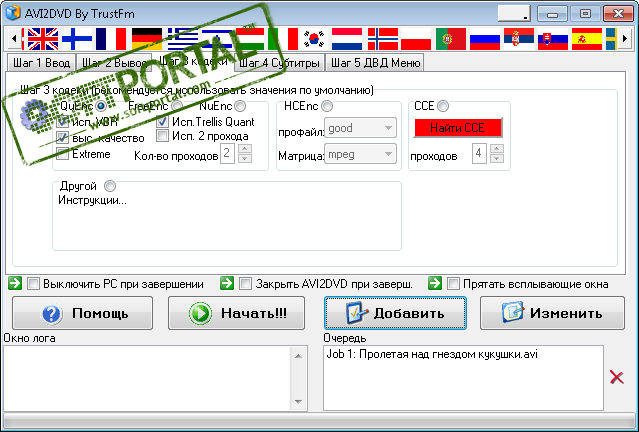Image resolution: width=639 pixels, height=432 pixels.
Task: Select the QuEnc encoder radio button
Action: click(101, 106)
